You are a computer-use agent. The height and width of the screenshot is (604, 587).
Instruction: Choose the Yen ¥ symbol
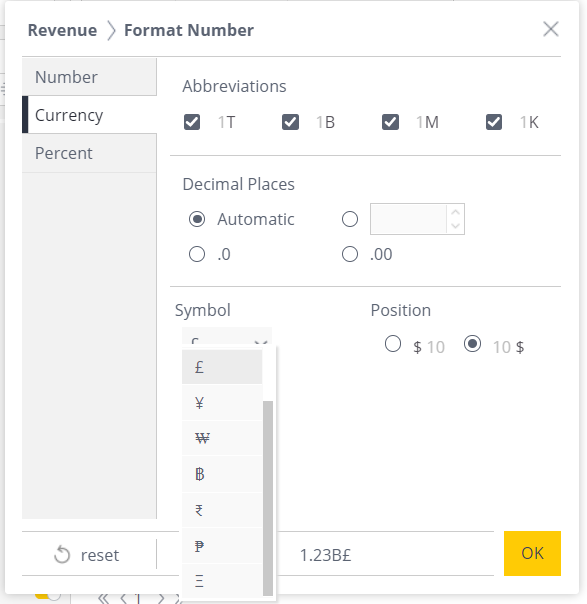point(222,403)
